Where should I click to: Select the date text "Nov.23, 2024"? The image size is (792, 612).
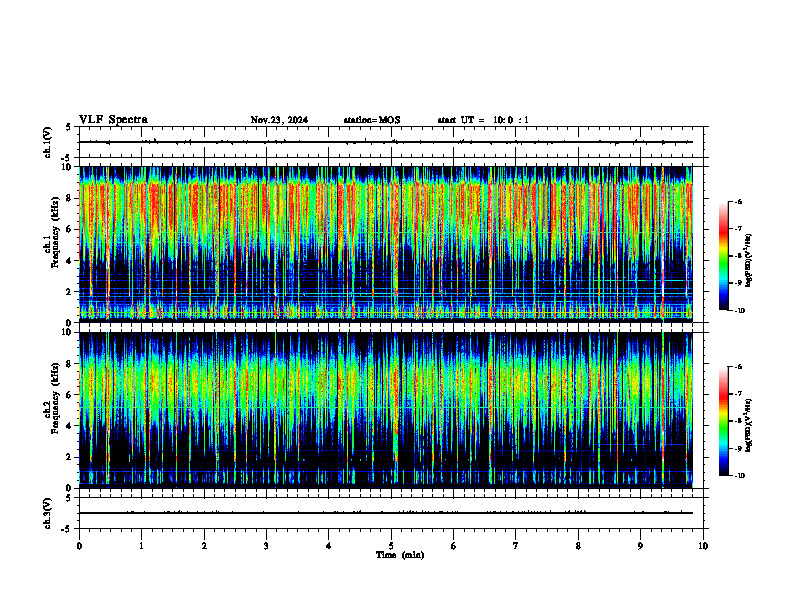click(x=279, y=120)
